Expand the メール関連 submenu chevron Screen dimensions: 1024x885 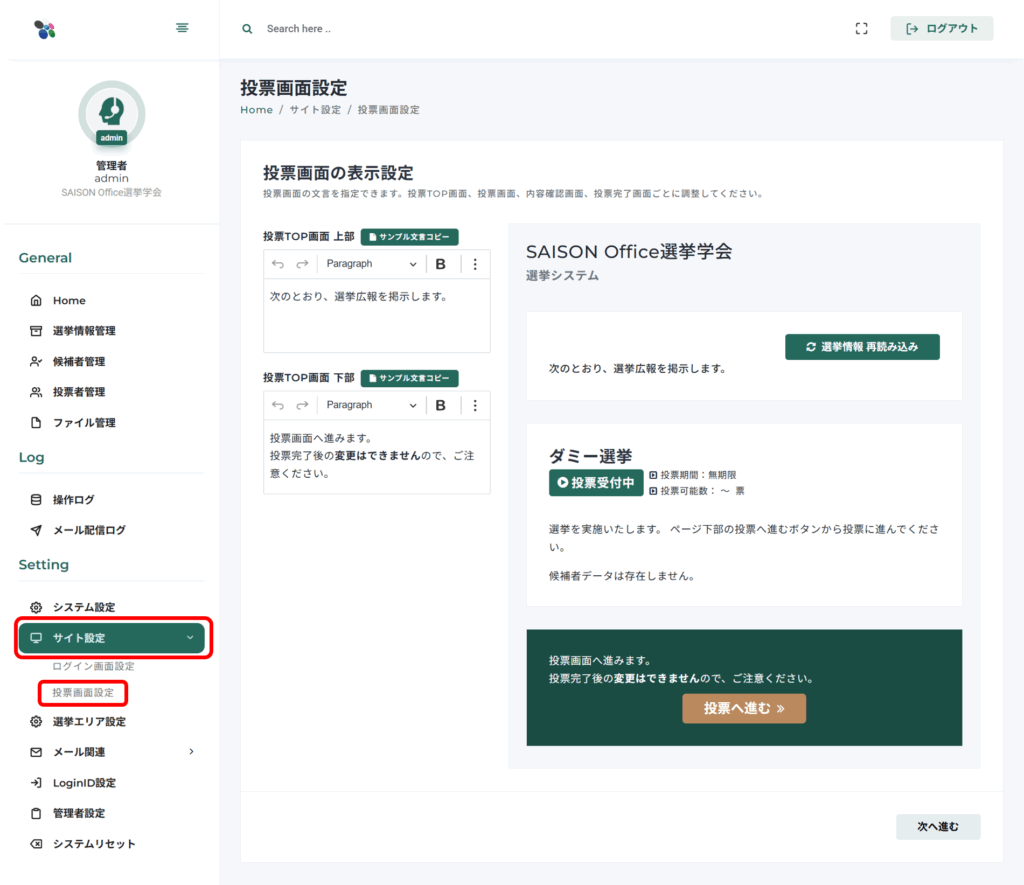click(191, 752)
